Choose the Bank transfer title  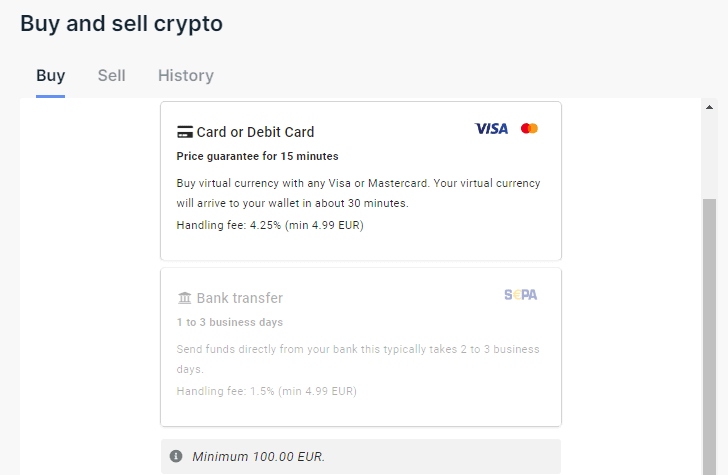point(239,298)
